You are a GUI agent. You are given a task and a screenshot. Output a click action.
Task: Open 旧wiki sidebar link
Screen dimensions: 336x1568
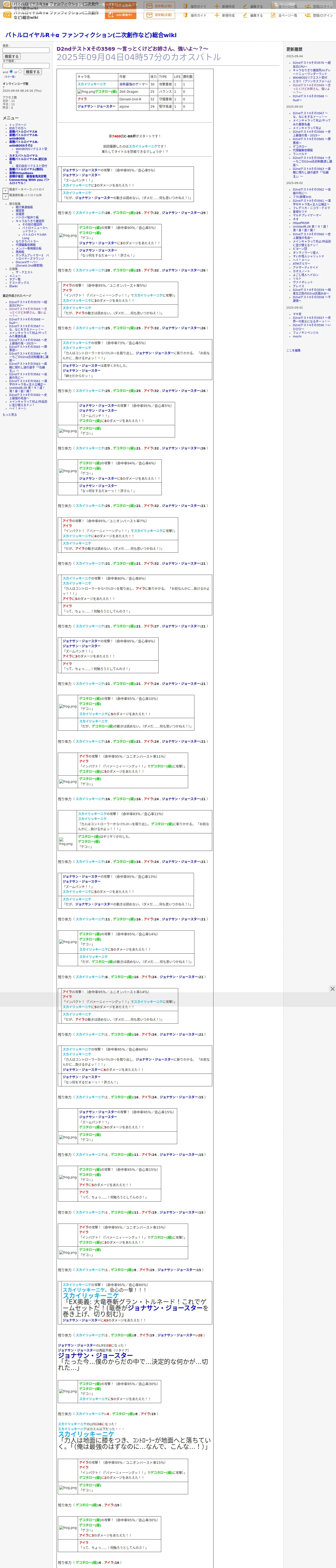click(13, 286)
